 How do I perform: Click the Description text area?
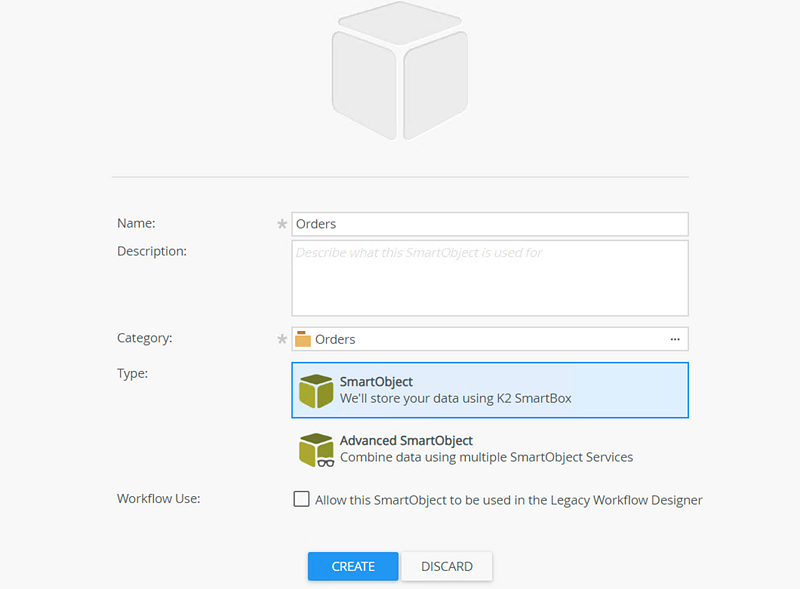(490, 278)
